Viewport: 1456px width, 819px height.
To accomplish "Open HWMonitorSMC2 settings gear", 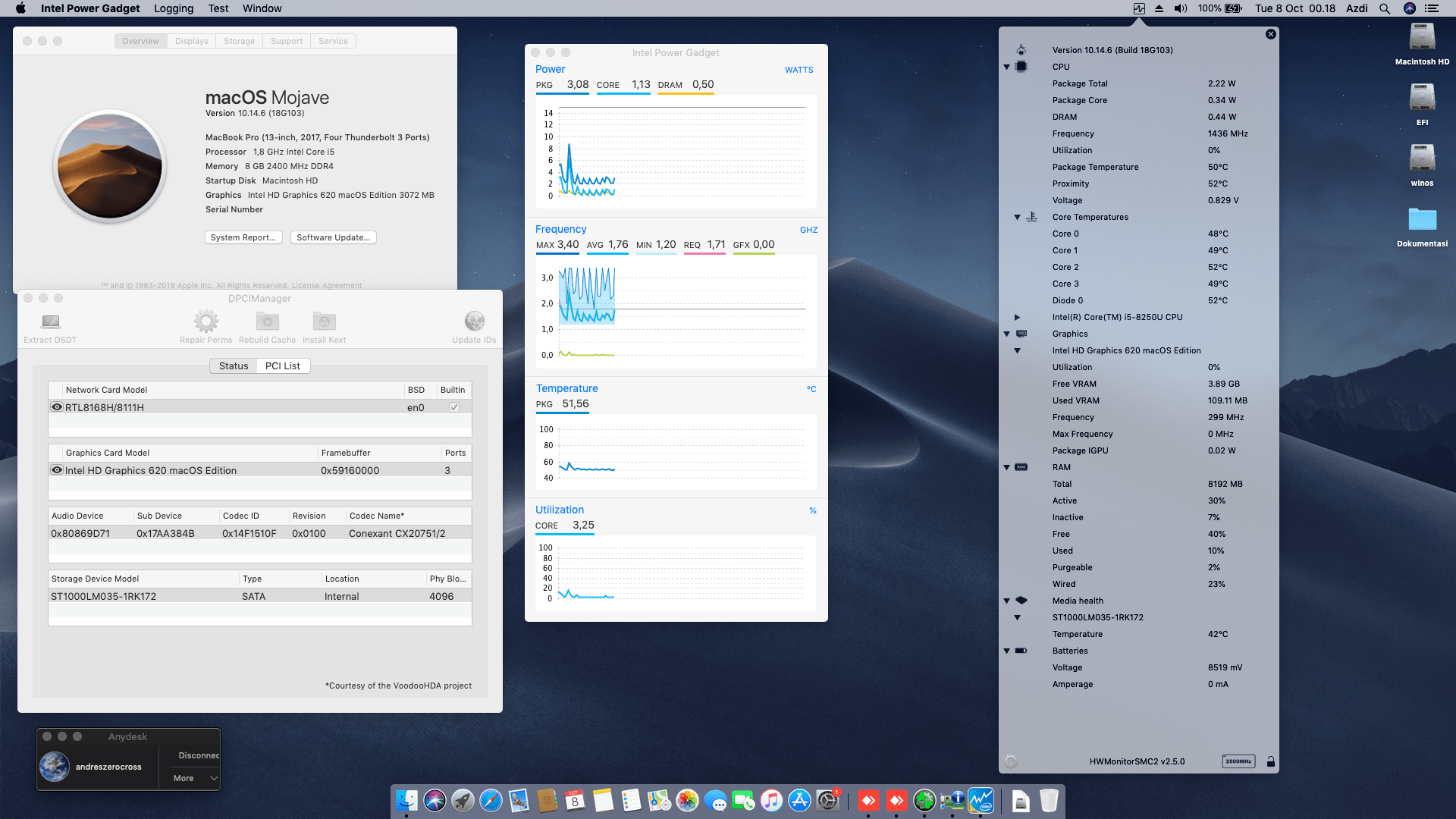I will [x=1009, y=761].
